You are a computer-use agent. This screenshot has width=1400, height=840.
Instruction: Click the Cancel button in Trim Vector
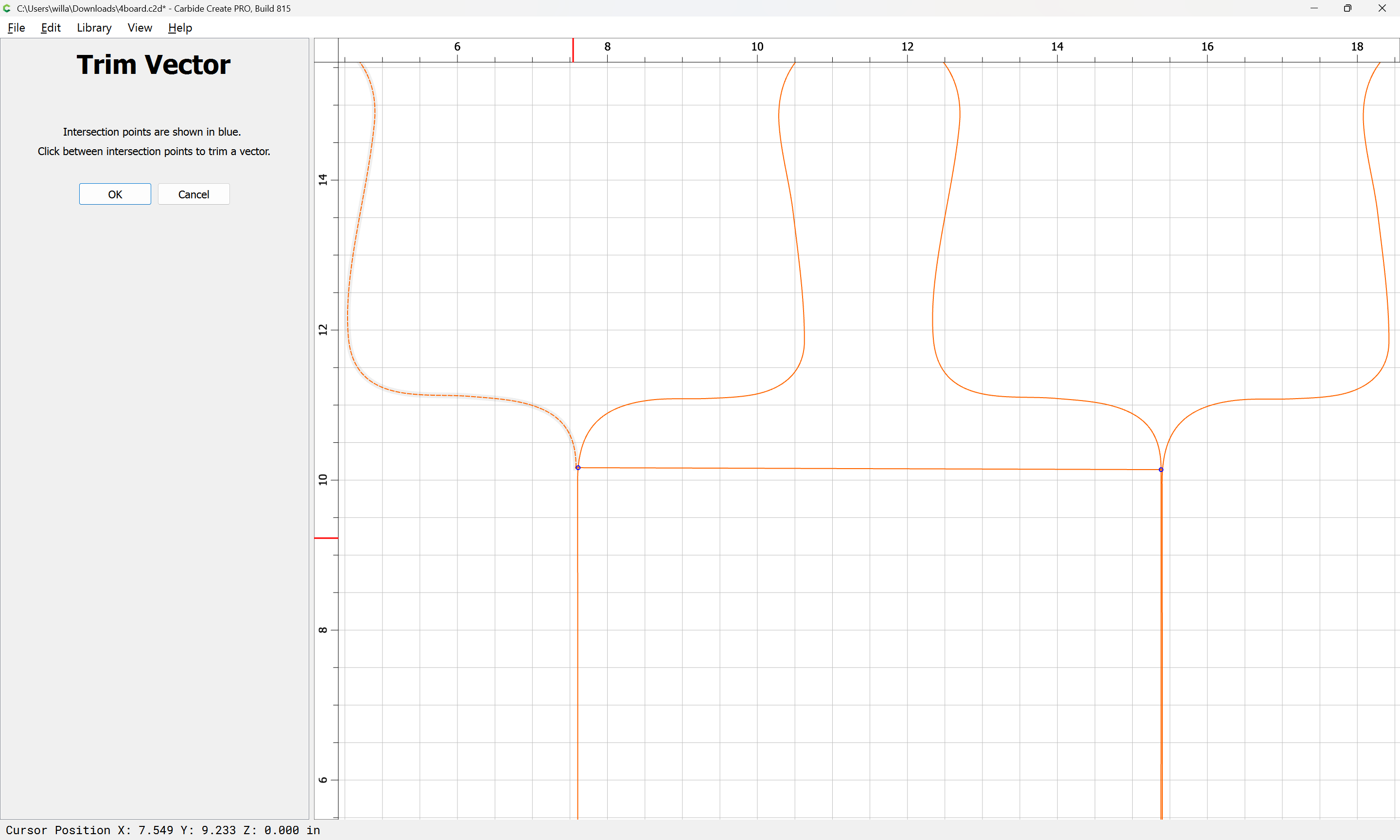193,194
